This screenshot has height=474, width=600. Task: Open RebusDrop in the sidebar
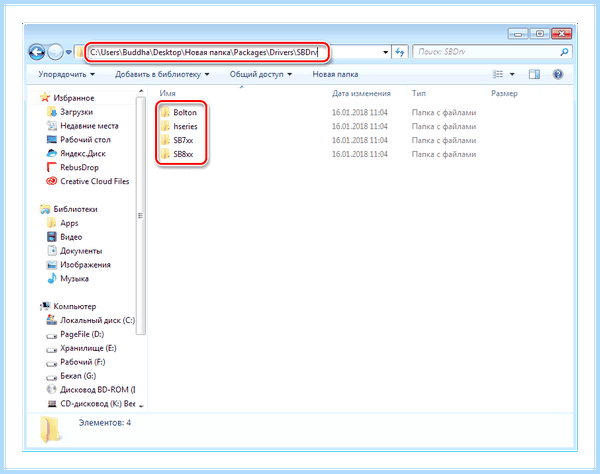tap(79, 168)
